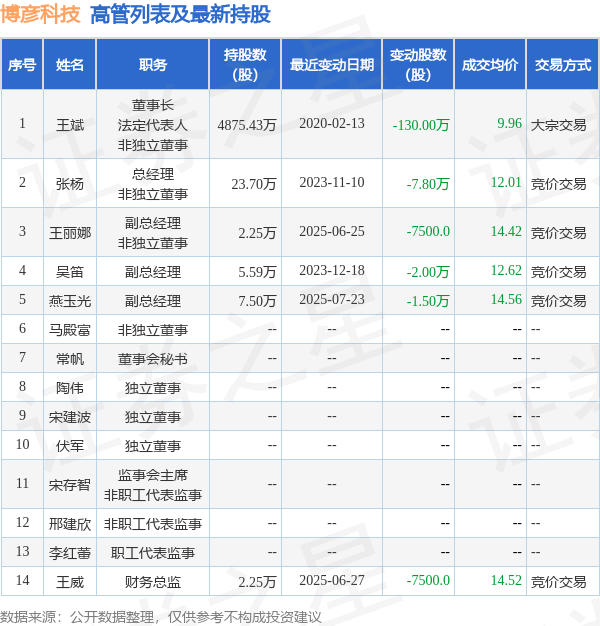Click the date 2023-12-18
This screenshot has width=600, height=626.
(332, 270)
